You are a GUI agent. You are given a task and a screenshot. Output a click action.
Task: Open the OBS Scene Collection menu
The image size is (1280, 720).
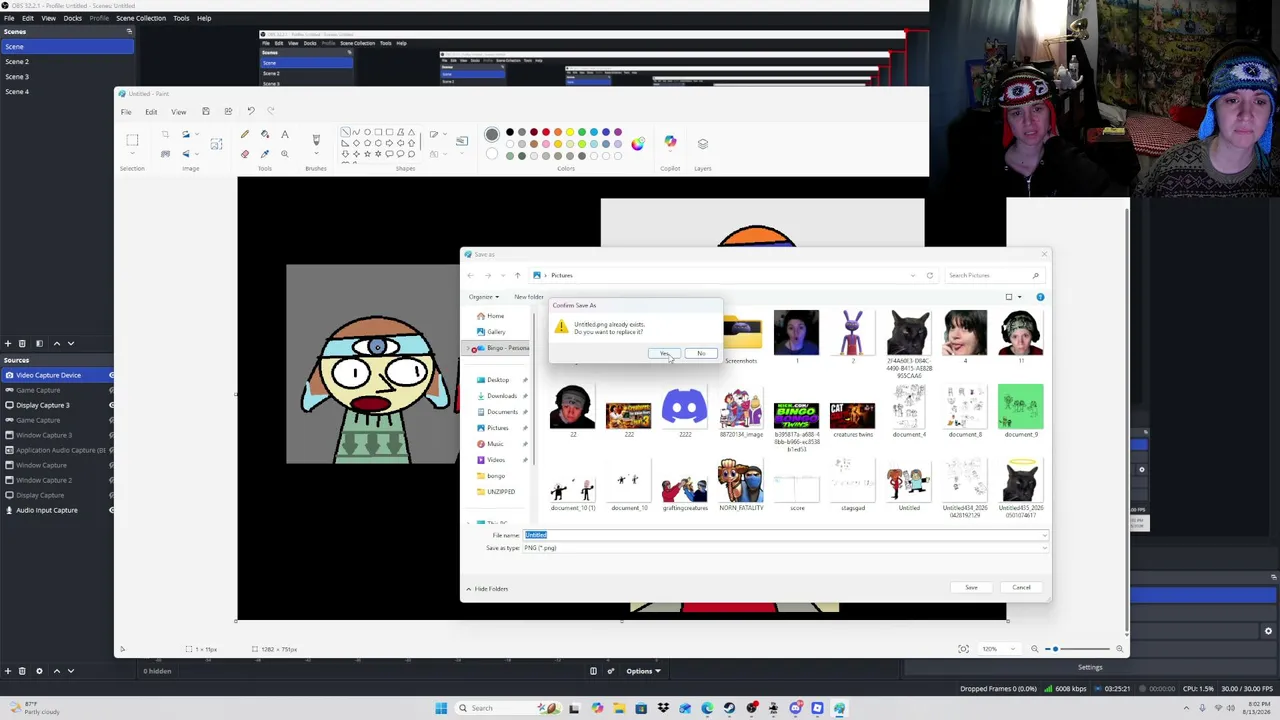[141, 18]
